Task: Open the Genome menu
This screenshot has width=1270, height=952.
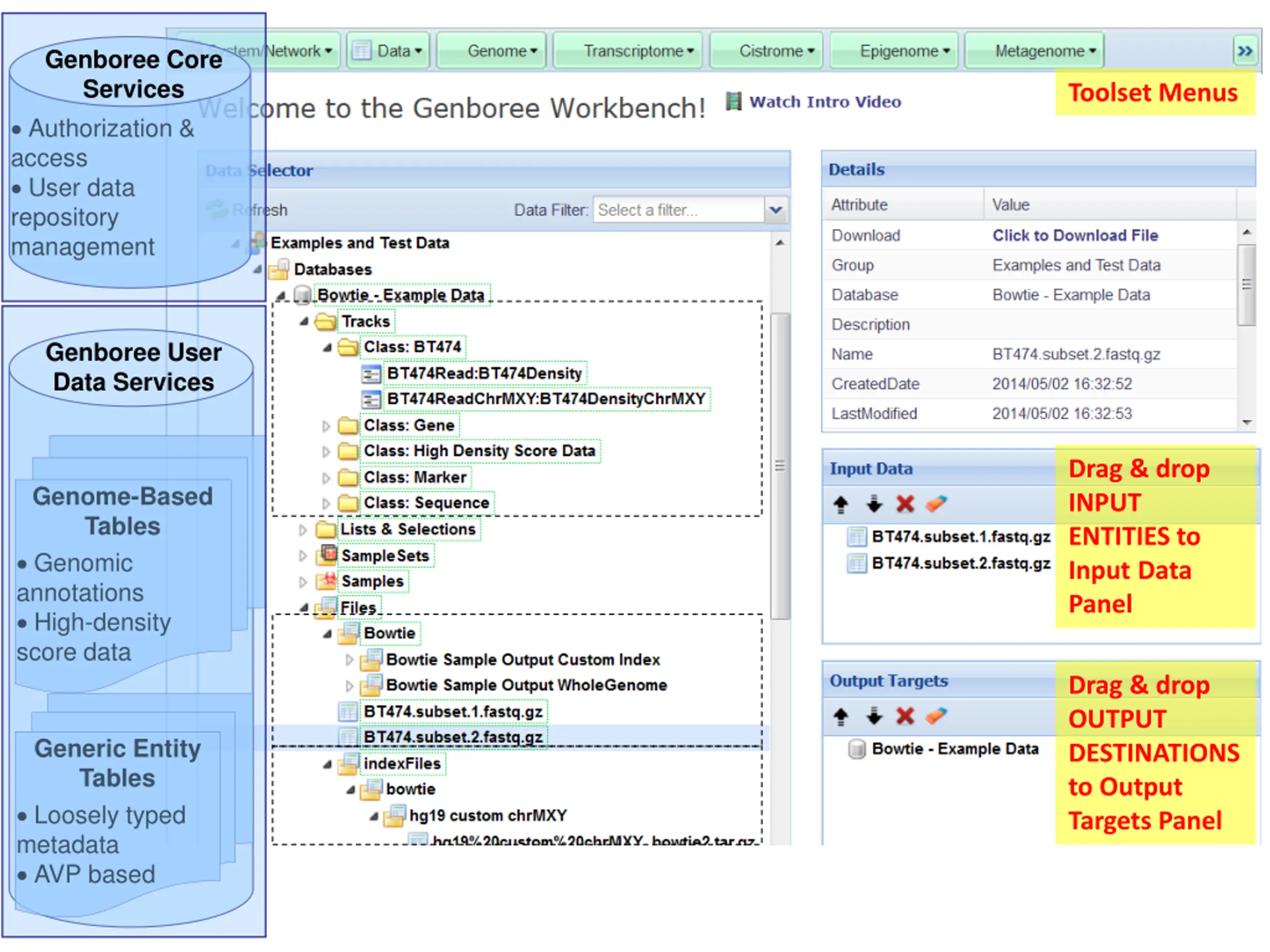Action: 492,51
